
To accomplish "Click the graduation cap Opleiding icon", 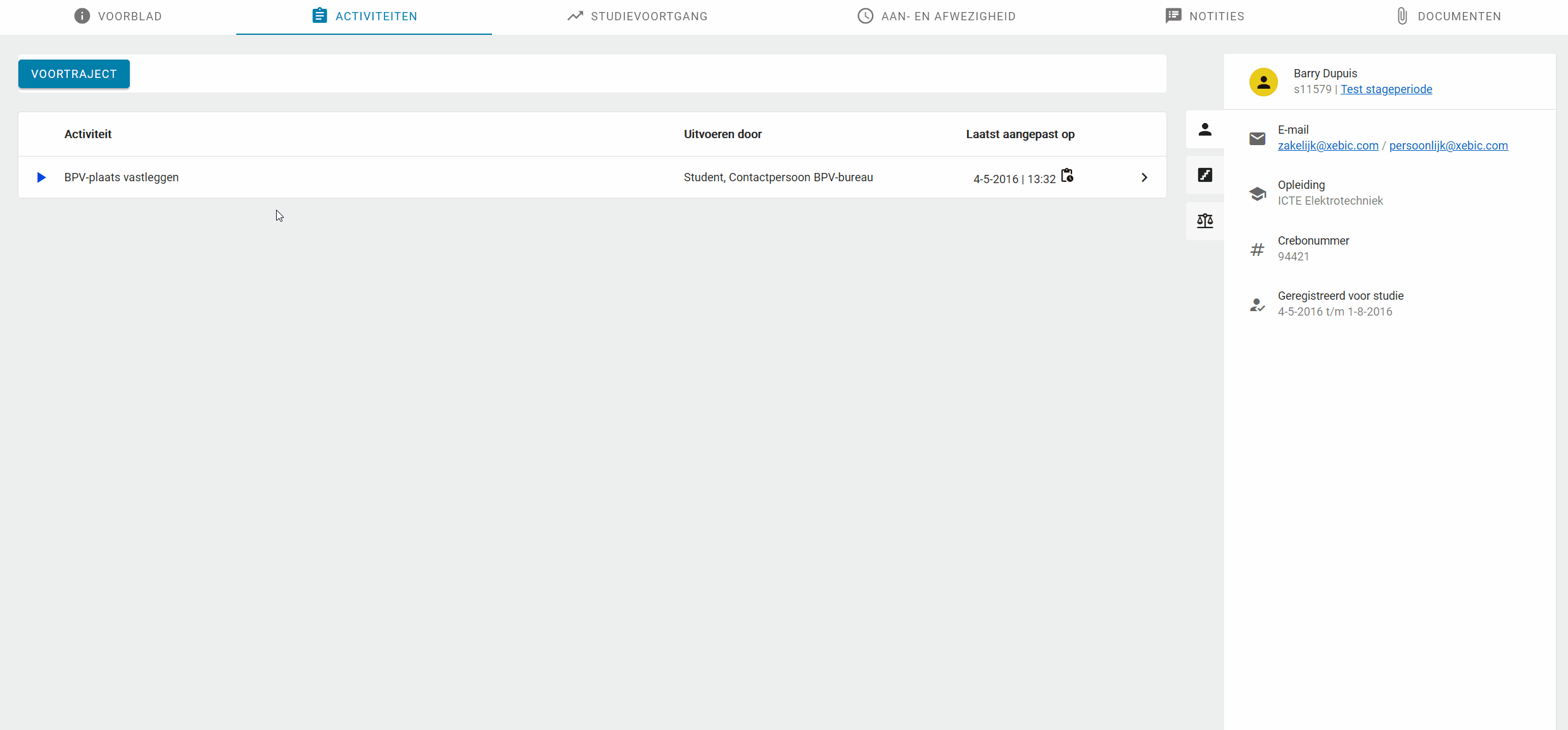I will tap(1257, 193).
